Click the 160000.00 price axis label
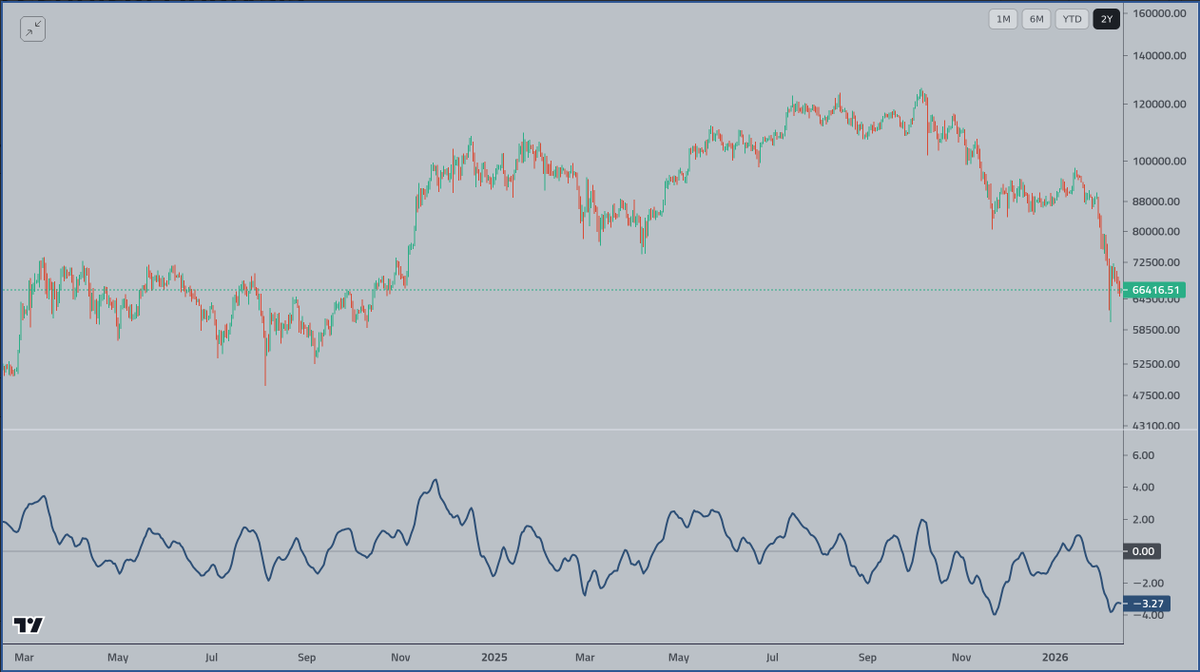The width and height of the screenshot is (1200, 672). click(x=1160, y=13)
